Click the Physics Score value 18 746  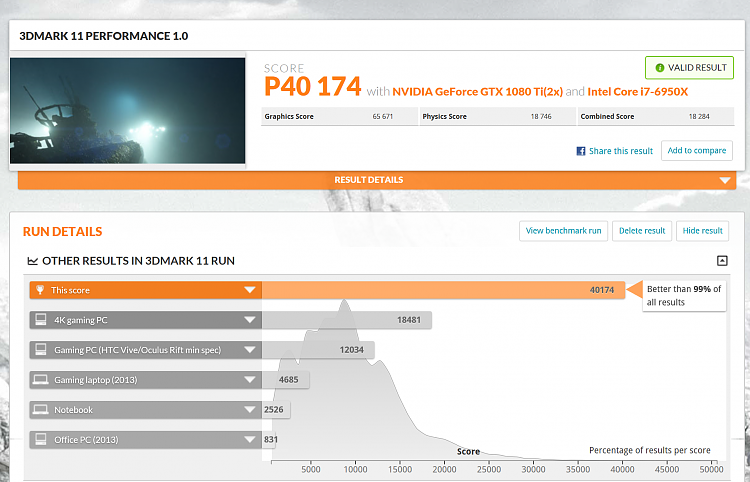point(541,116)
